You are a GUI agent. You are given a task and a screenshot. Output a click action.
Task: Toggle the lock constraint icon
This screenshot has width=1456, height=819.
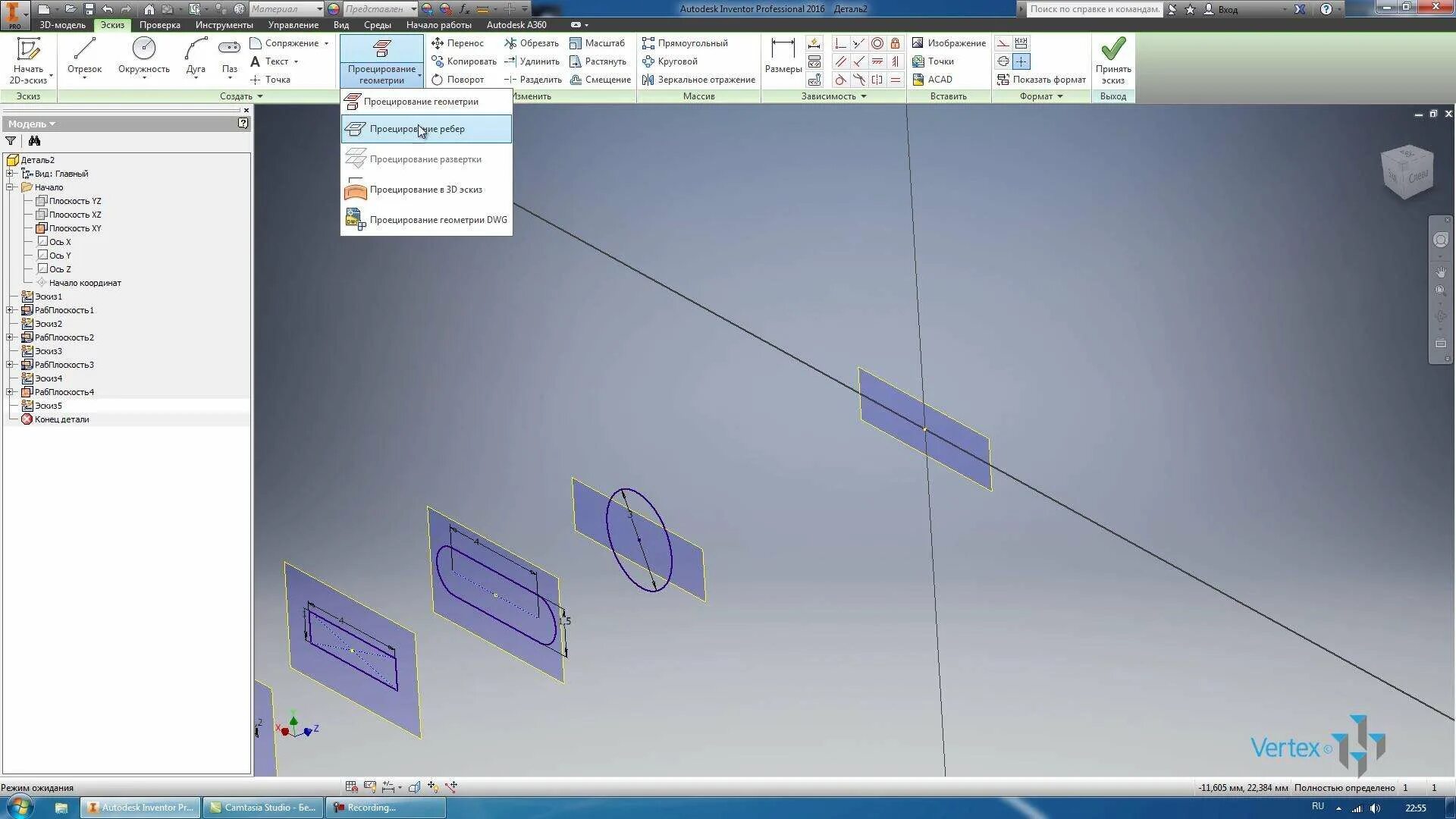[x=896, y=43]
